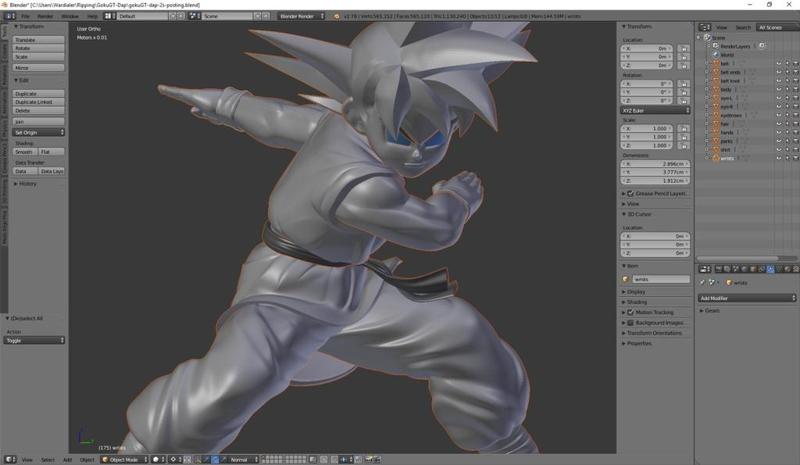Open the Object Mode dropdown
800x465 pixels.
tap(124, 459)
